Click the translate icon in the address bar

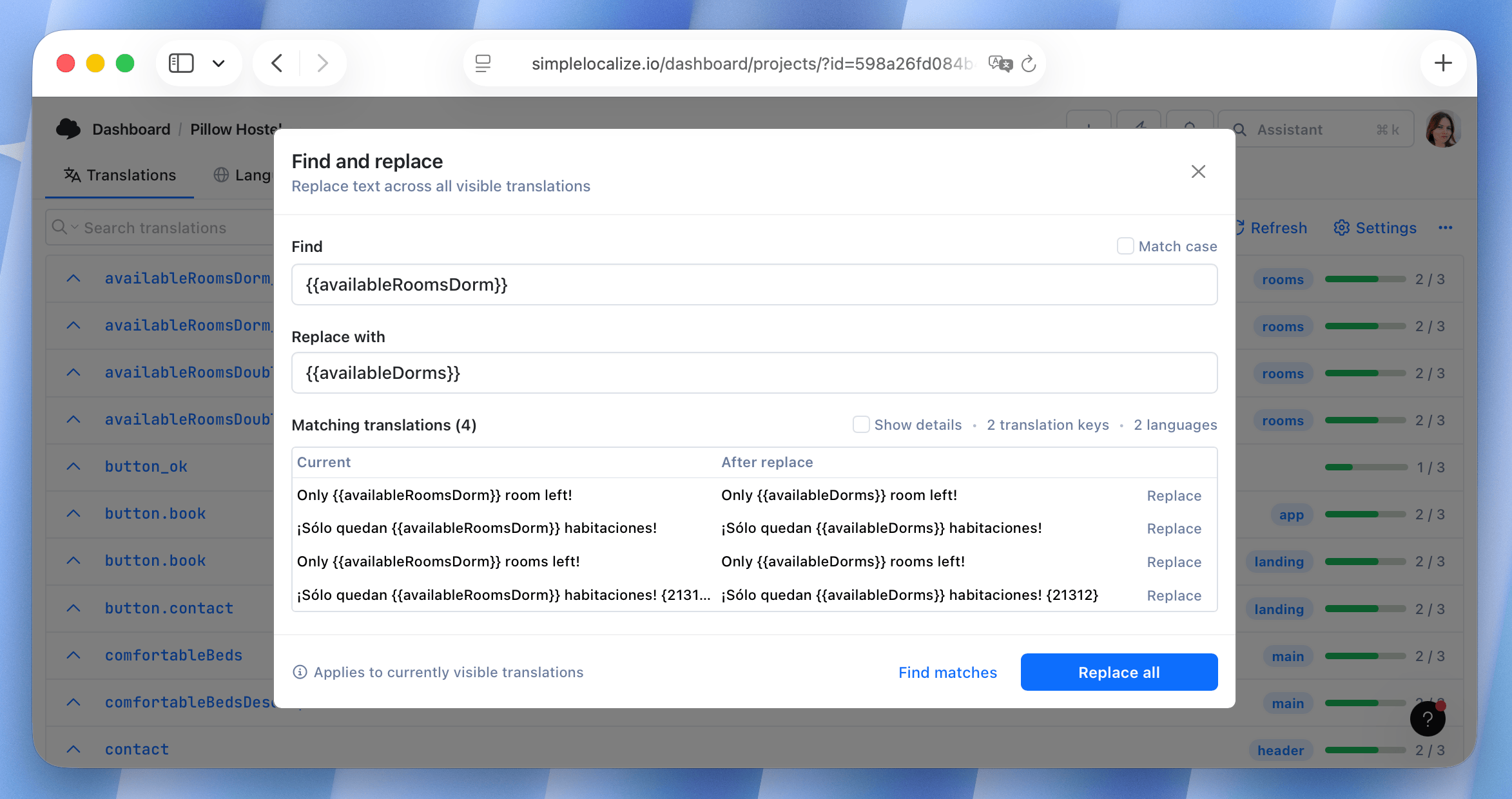[x=1000, y=63]
